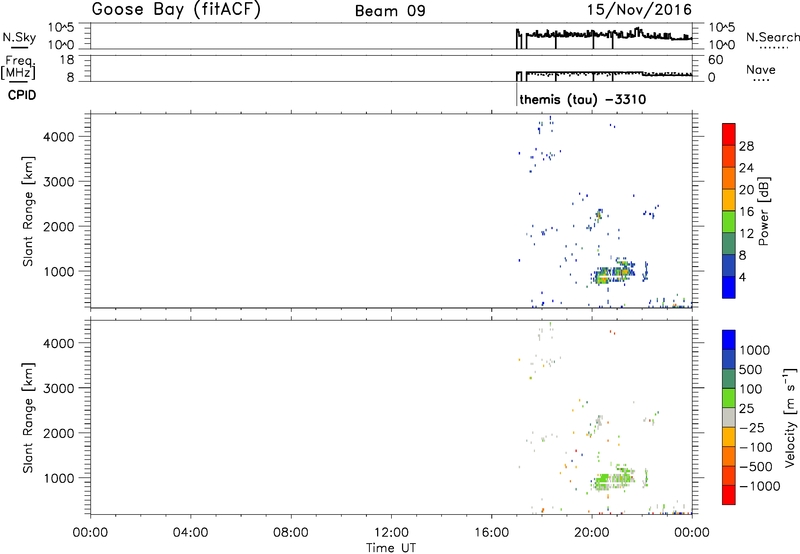Screen dimensions: 800x554
Task: Select the "20:00" time tick label
Action: [592, 533]
